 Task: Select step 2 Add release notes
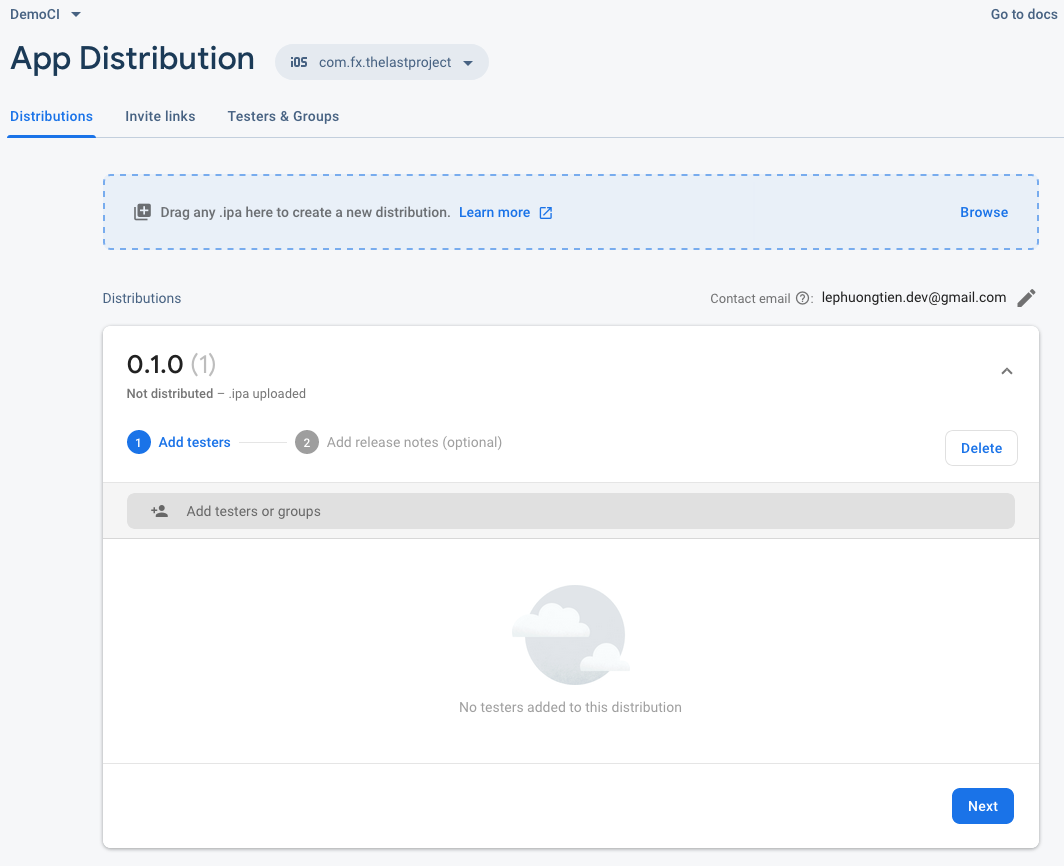pos(398,443)
